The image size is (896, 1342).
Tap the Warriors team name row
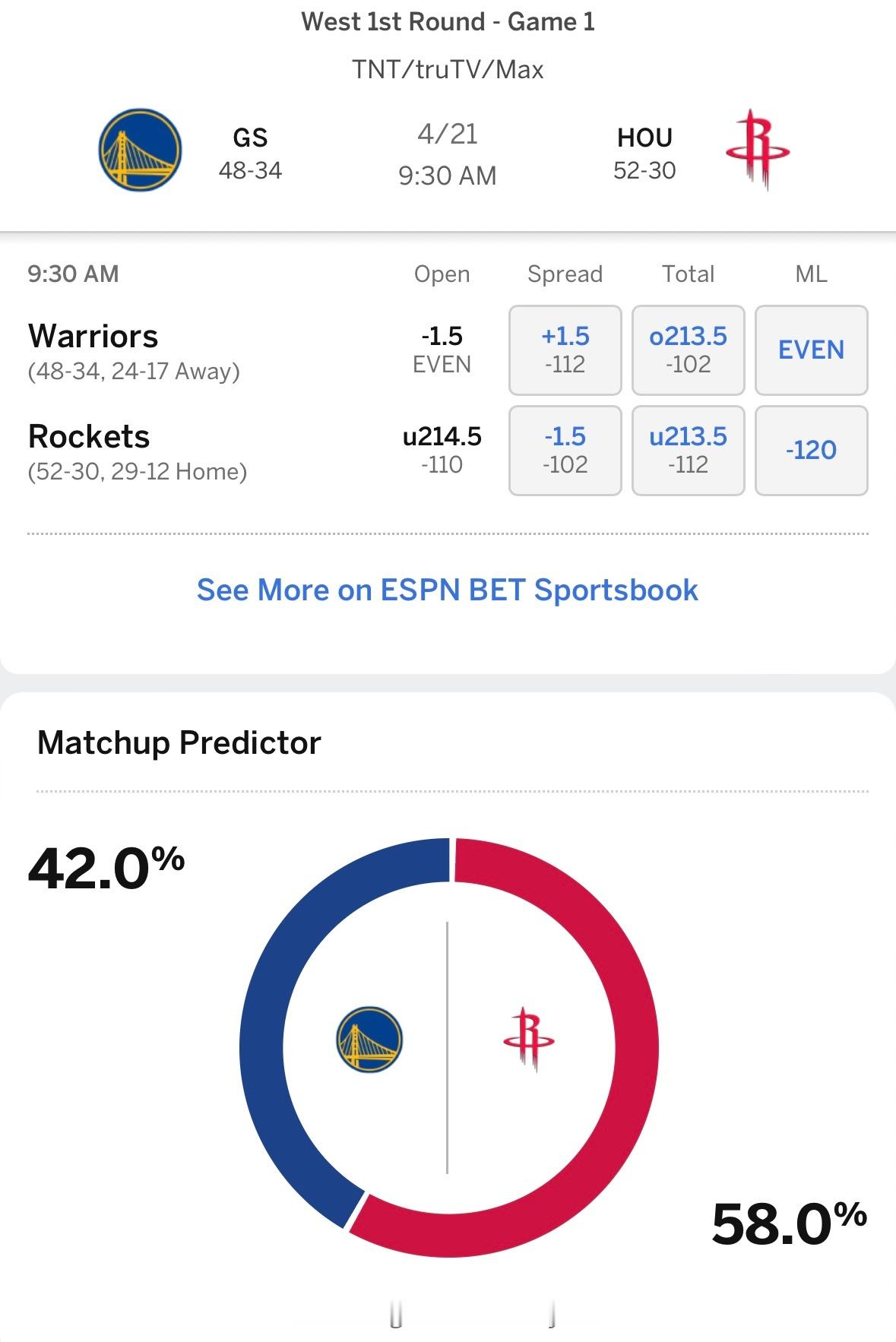pyautogui.click(x=134, y=350)
